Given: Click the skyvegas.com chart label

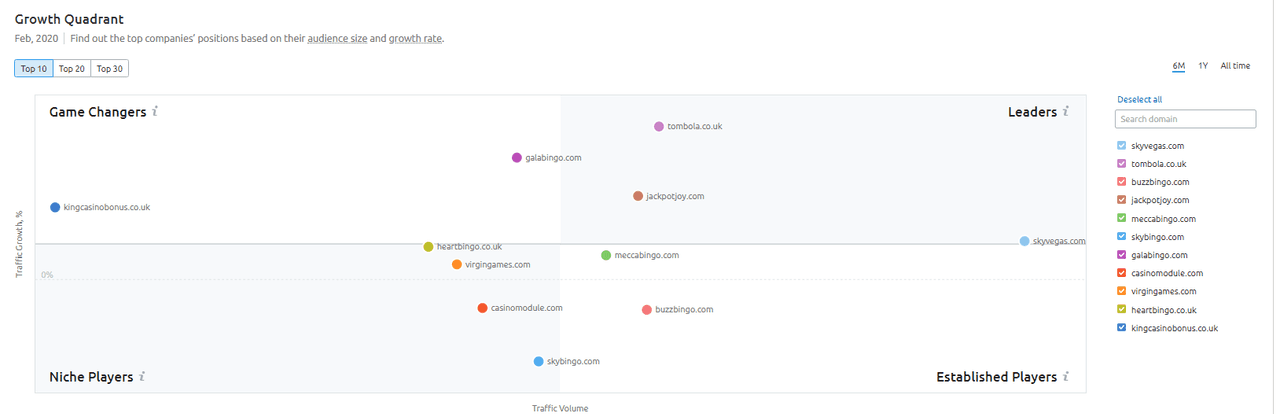Looking at the screenshot, I should 1059,241.
